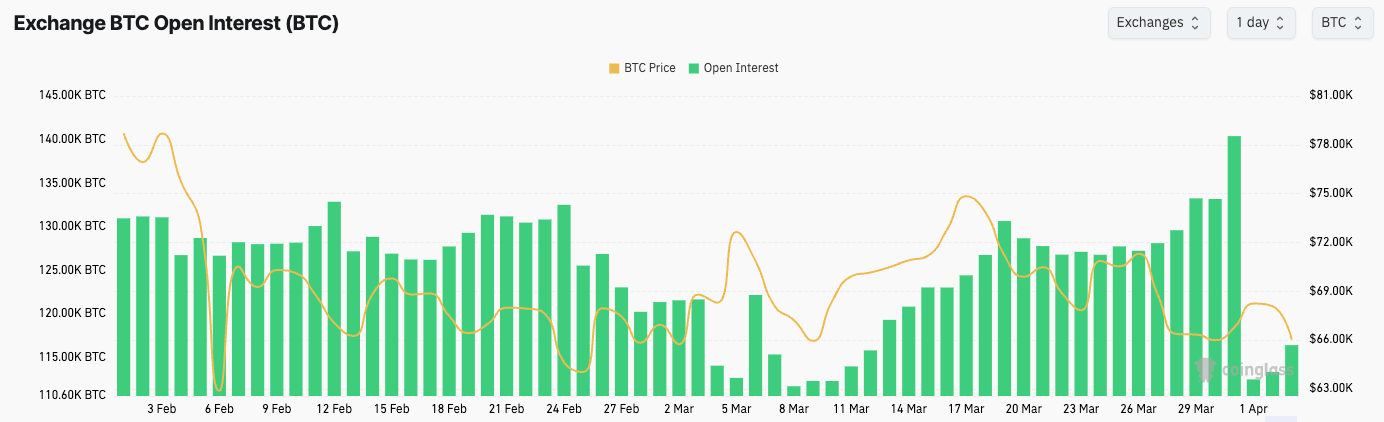
Task: Click the $63.00K price axis label
Action: pyautogui.click(x=1331, y=388)
